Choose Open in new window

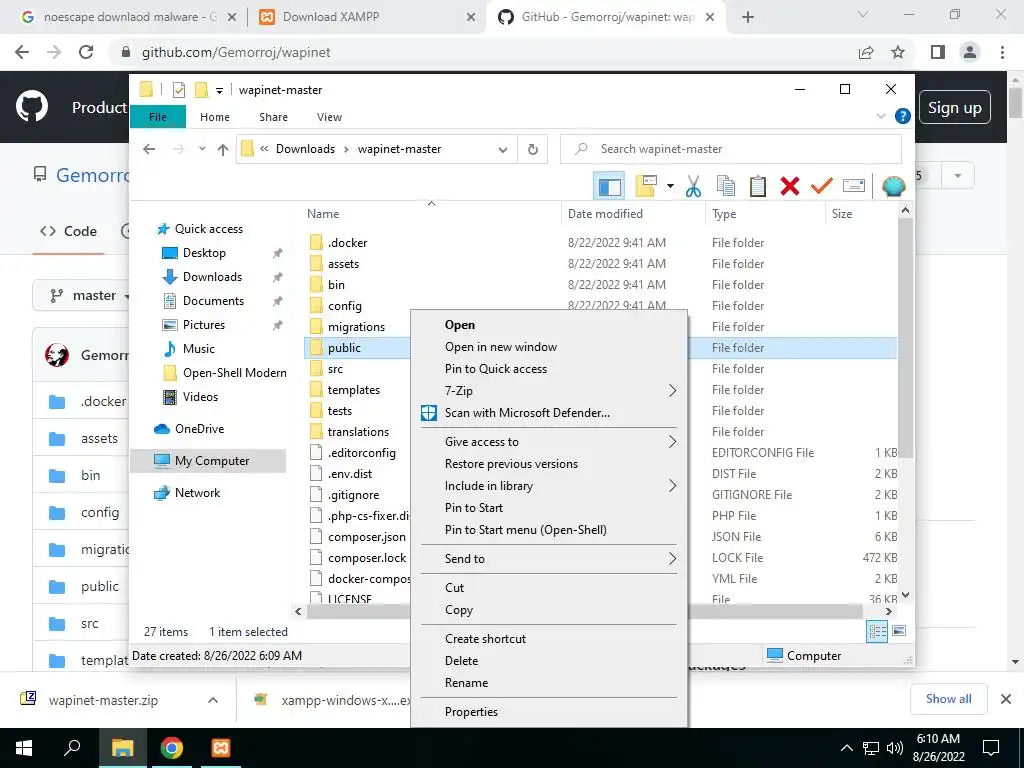pos(549,347)
